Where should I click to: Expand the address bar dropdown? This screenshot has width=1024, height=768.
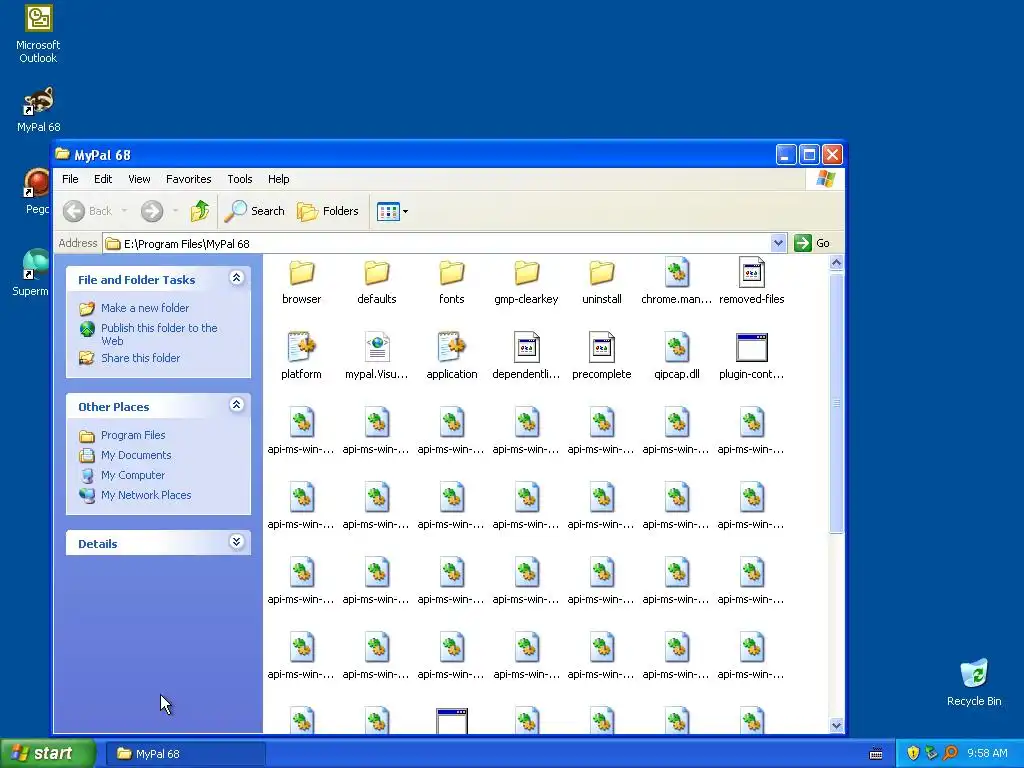coord(778,243)
